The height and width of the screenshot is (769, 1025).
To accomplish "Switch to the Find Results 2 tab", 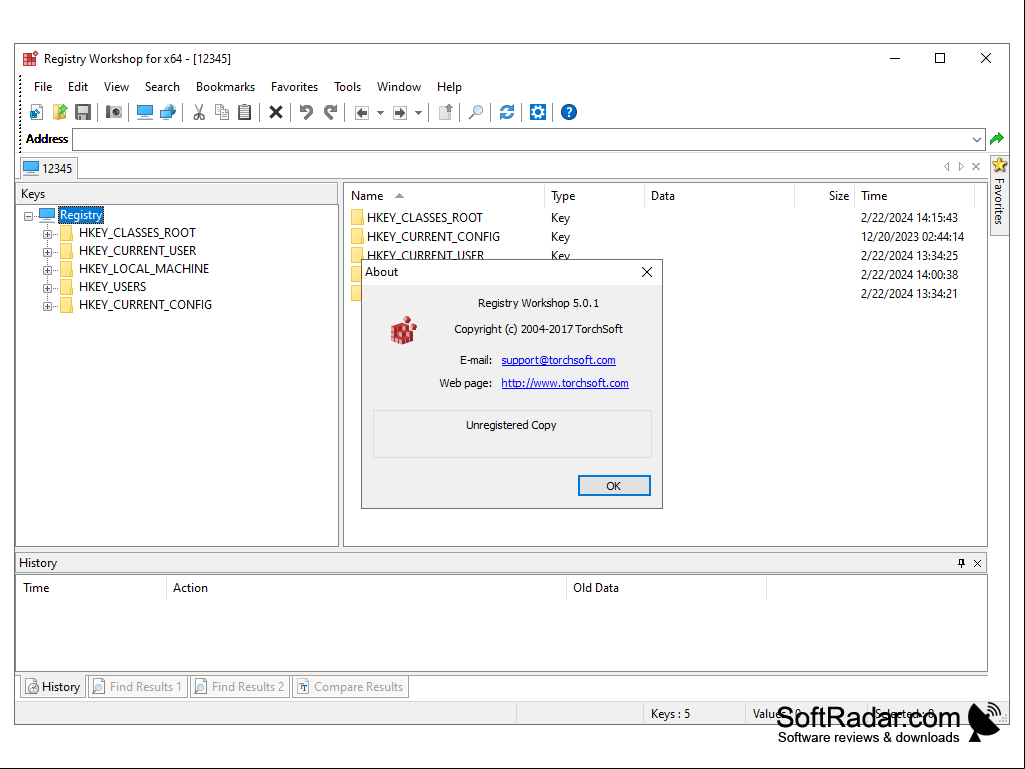I will tap(239, 687).
